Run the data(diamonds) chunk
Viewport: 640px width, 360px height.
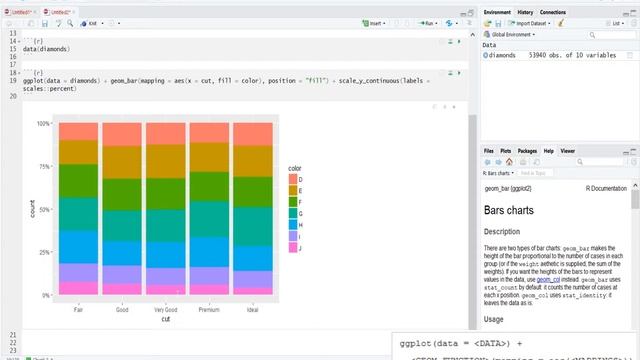tap(459, 42)
